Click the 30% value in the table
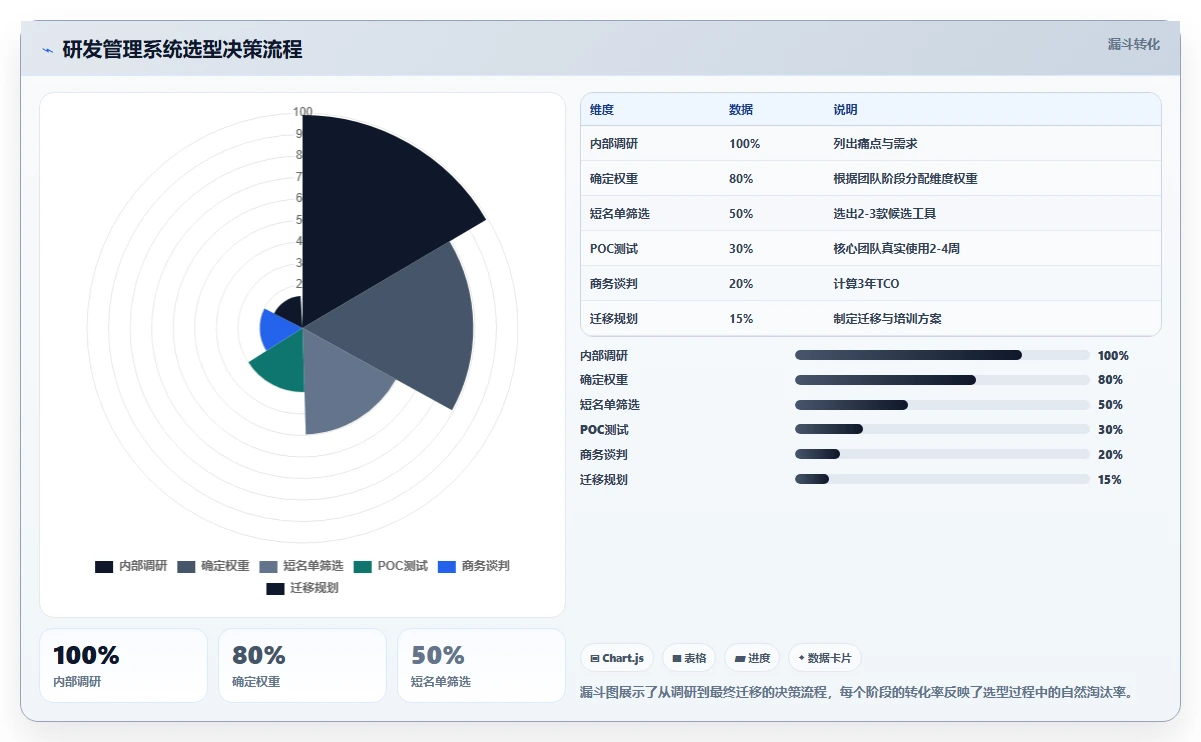The height and width of the screenshot is (742, 1201). (x=741, y=249)
